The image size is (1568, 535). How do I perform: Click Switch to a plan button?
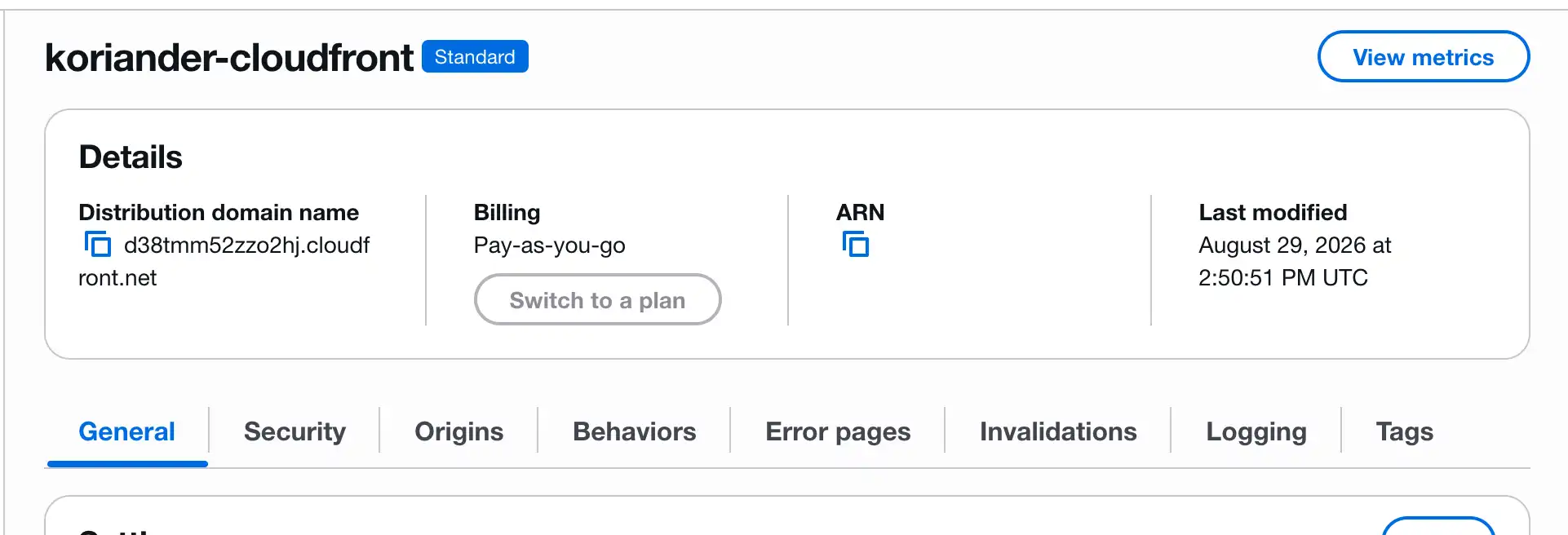click(597, 299)
